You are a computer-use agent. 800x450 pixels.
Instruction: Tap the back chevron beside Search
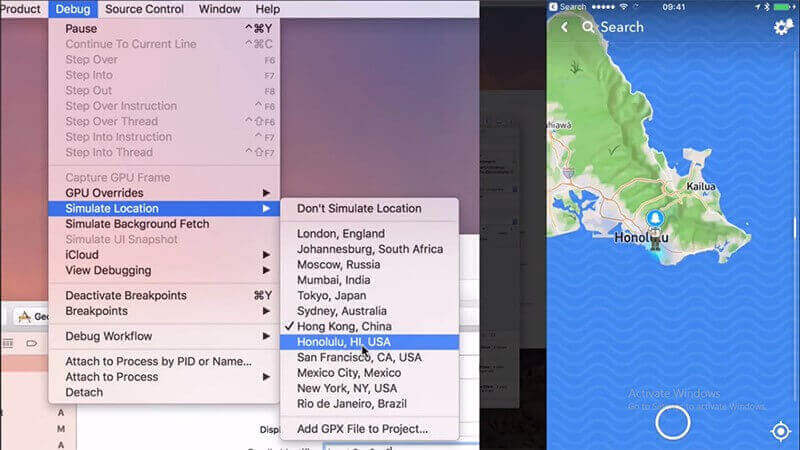(564, 27)
